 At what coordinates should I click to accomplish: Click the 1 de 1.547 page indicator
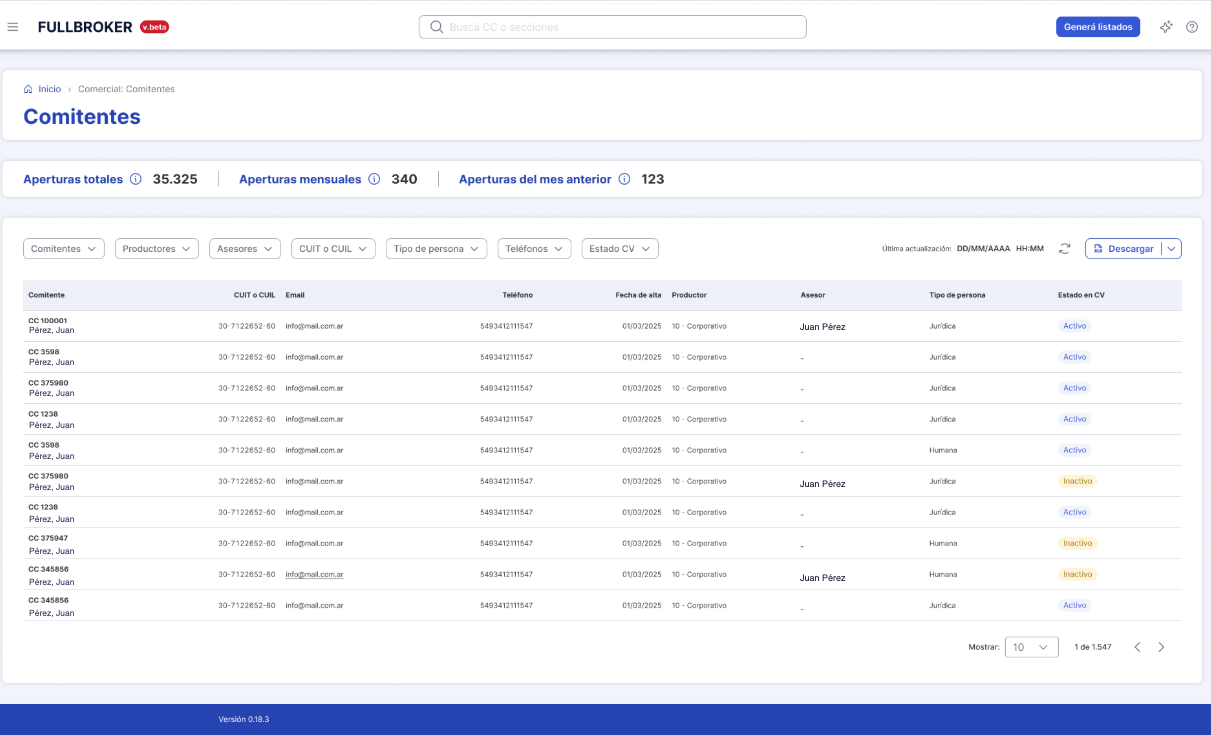(1093, 647)
